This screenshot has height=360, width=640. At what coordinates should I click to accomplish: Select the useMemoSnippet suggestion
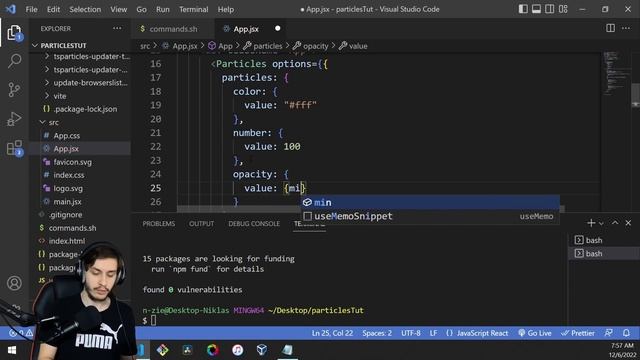430,216
